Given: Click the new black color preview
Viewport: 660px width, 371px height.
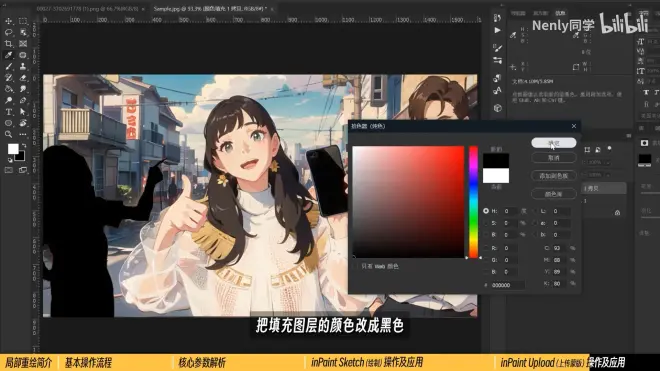Looking at the screenshot, I should [496, 161].
